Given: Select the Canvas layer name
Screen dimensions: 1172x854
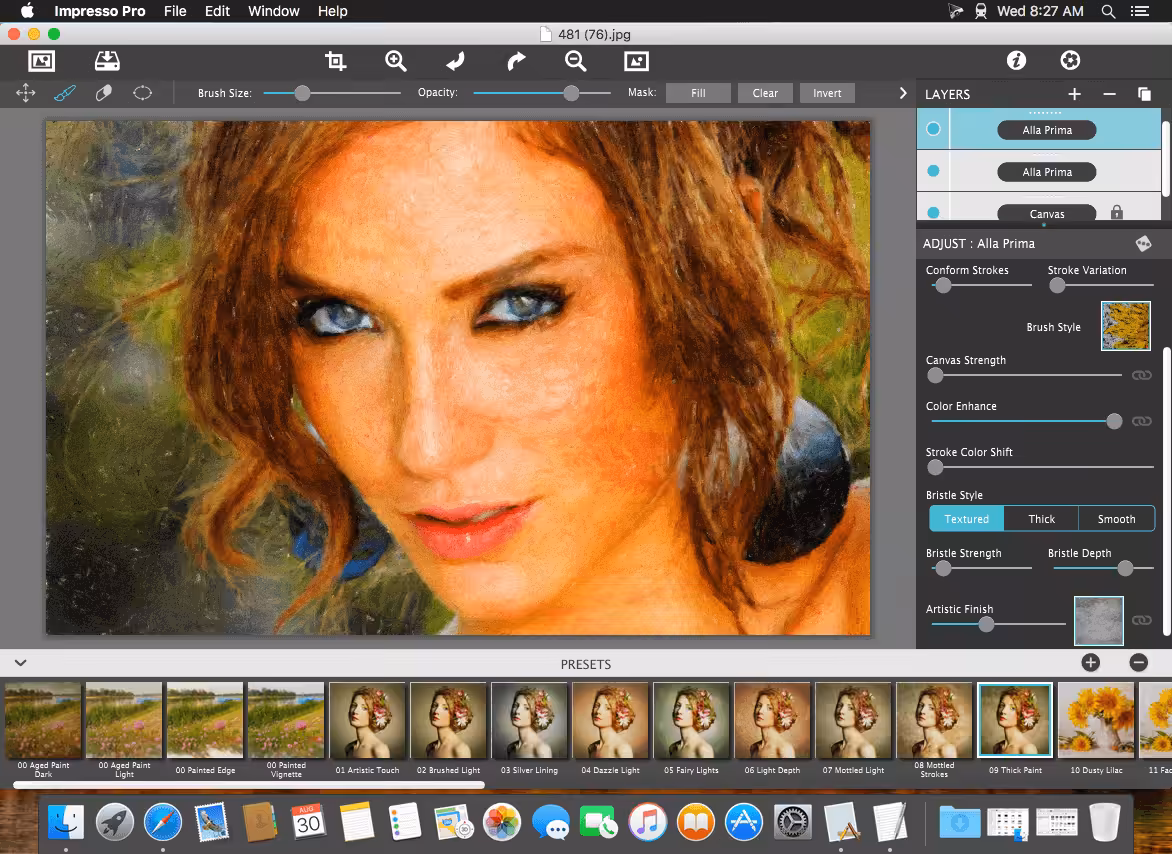Looking at the screenshot, I should point(1047,214).
